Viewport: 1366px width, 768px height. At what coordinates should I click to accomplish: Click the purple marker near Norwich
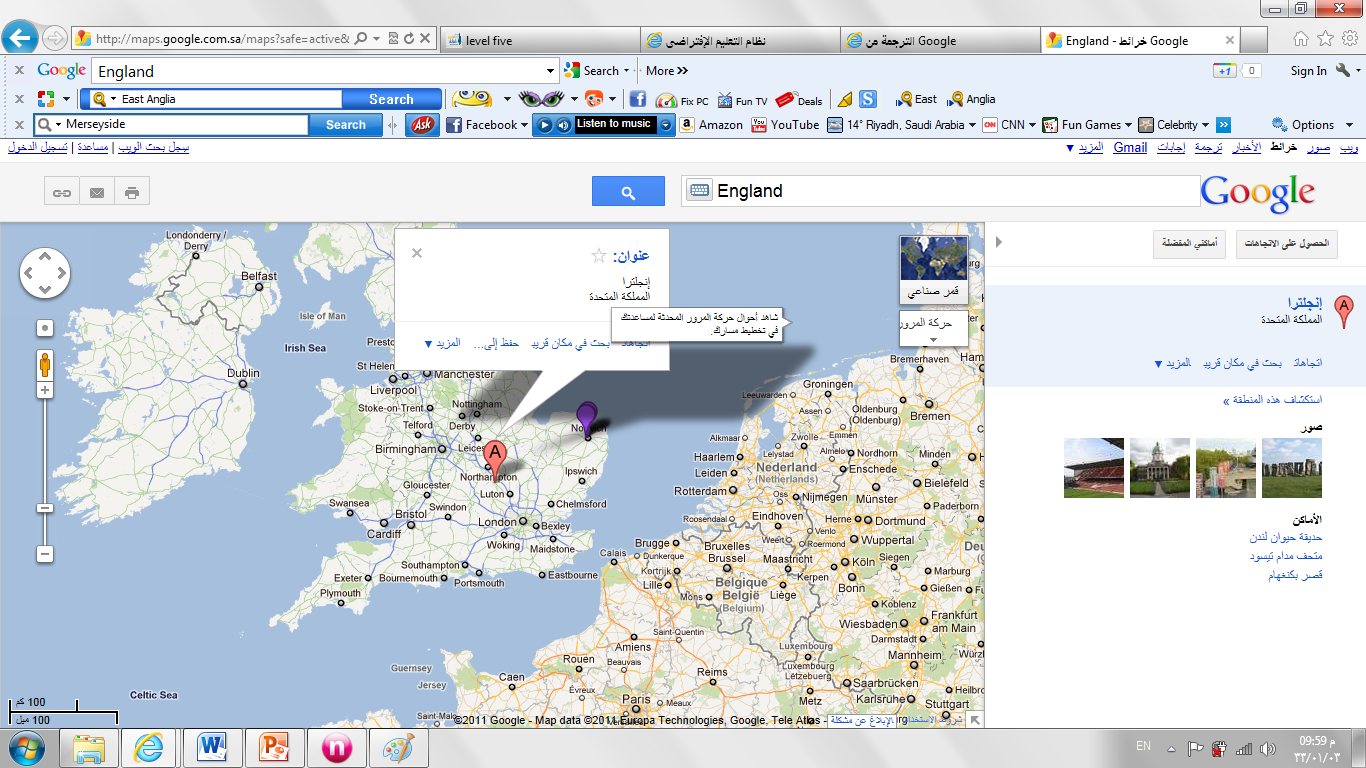[586, 418]
